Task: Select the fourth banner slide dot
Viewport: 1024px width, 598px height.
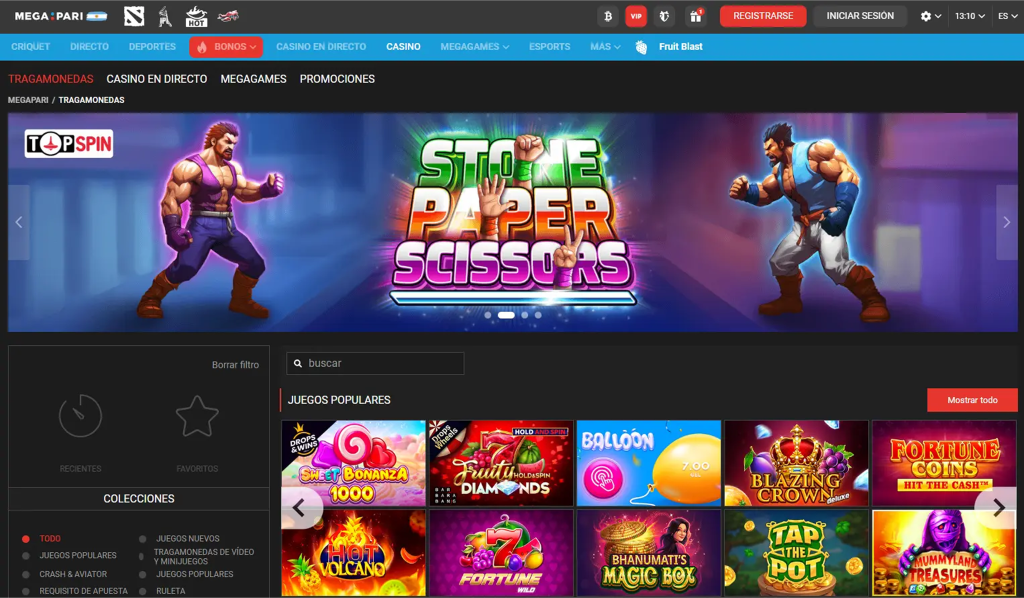Action: coord(538,315)
